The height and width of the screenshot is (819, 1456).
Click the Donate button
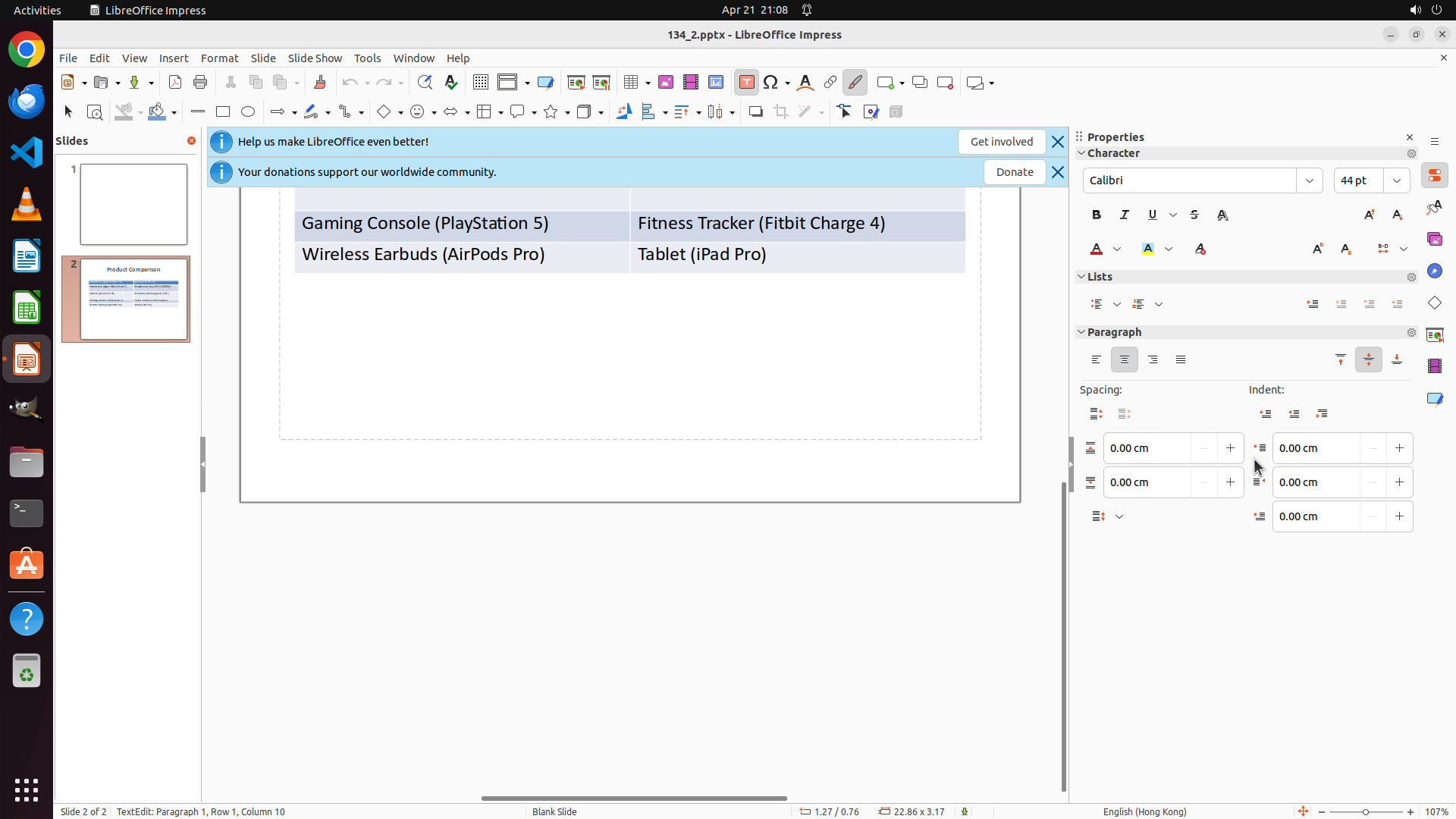click(x=1014, y=172)
